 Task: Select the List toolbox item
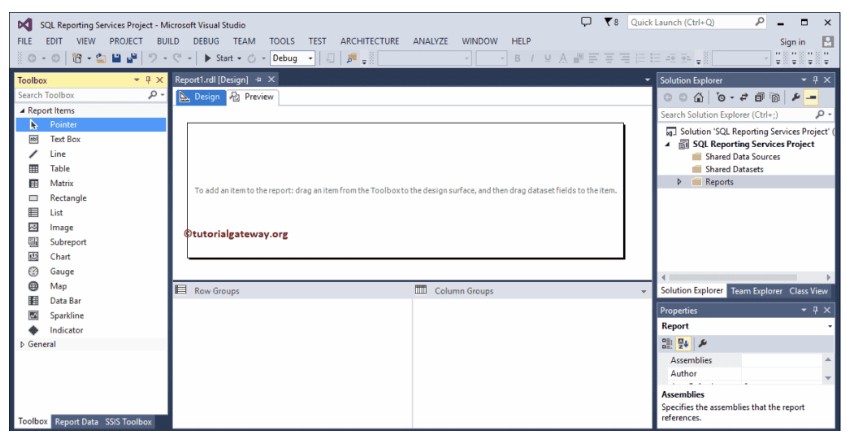click(91, 212)
